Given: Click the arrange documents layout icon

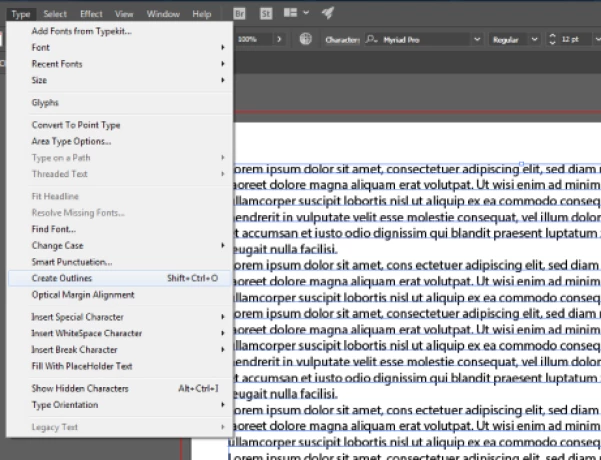Looking at the screenshot, I should pos(291,14).
